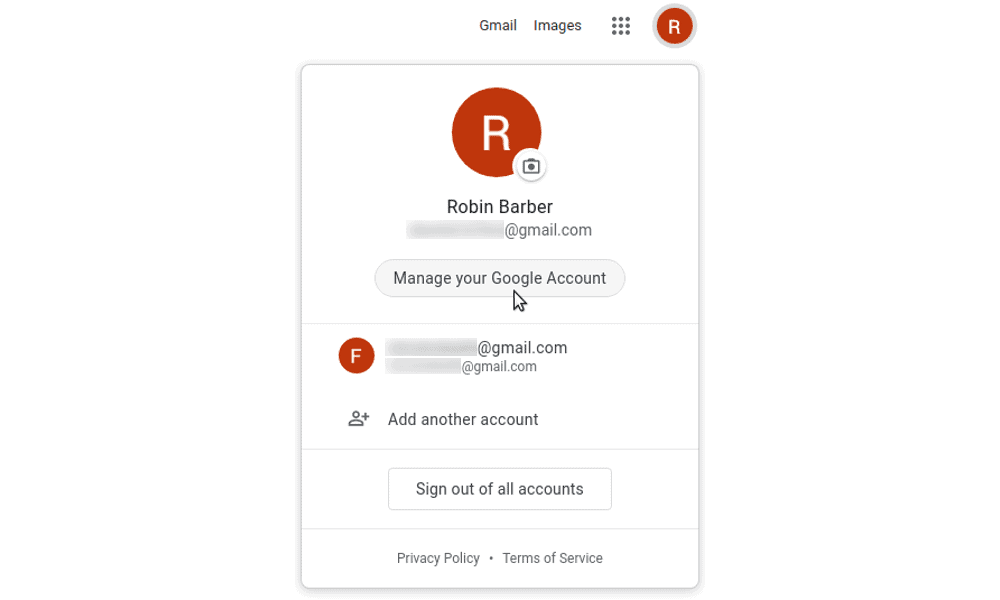The height and width of the screenshot is (600, 1000).
Task: Select the F account avatar
Action: (357, 355)
